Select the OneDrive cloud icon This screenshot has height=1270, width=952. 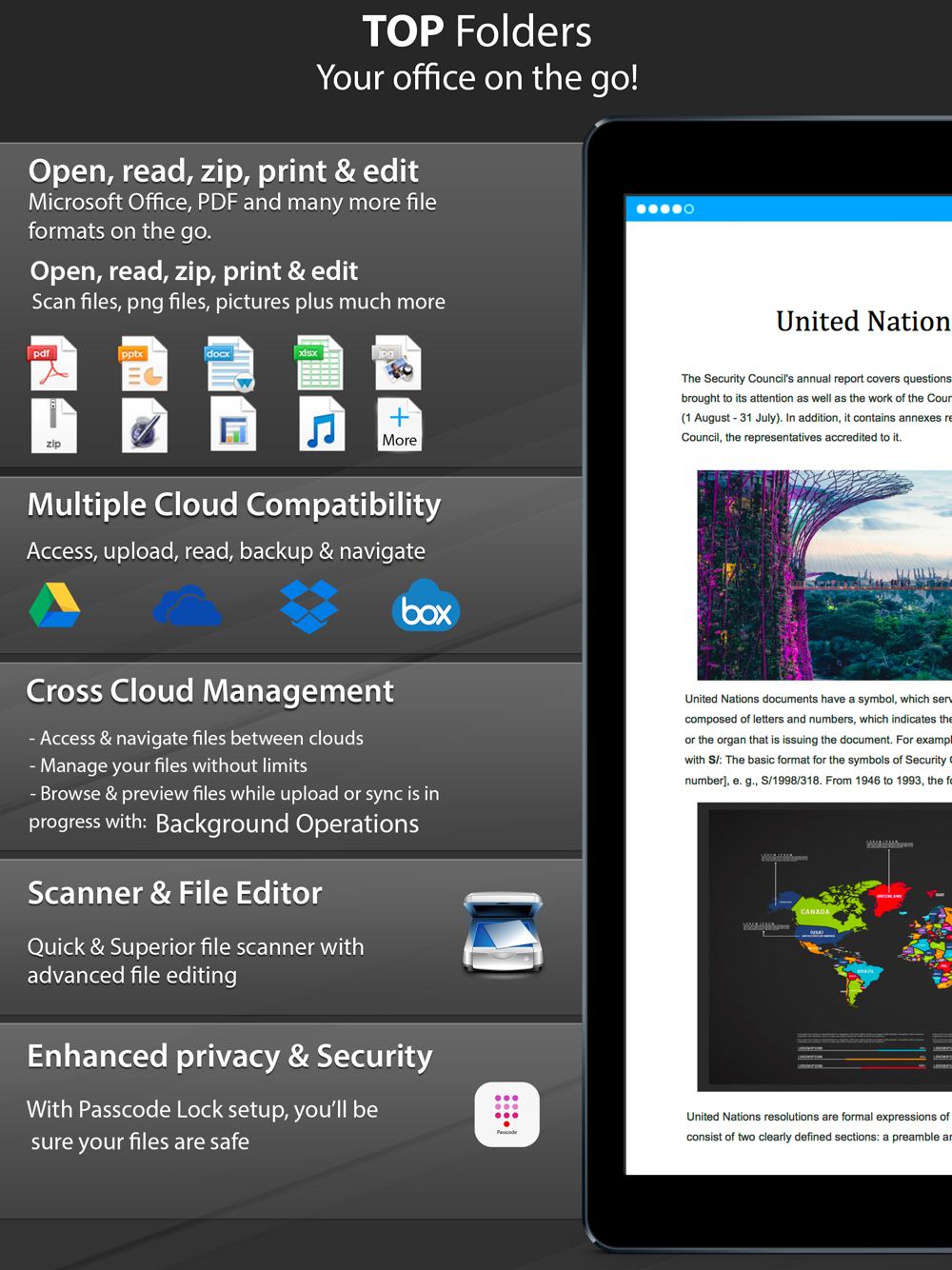pyautogui.click(x=187, y=606)
